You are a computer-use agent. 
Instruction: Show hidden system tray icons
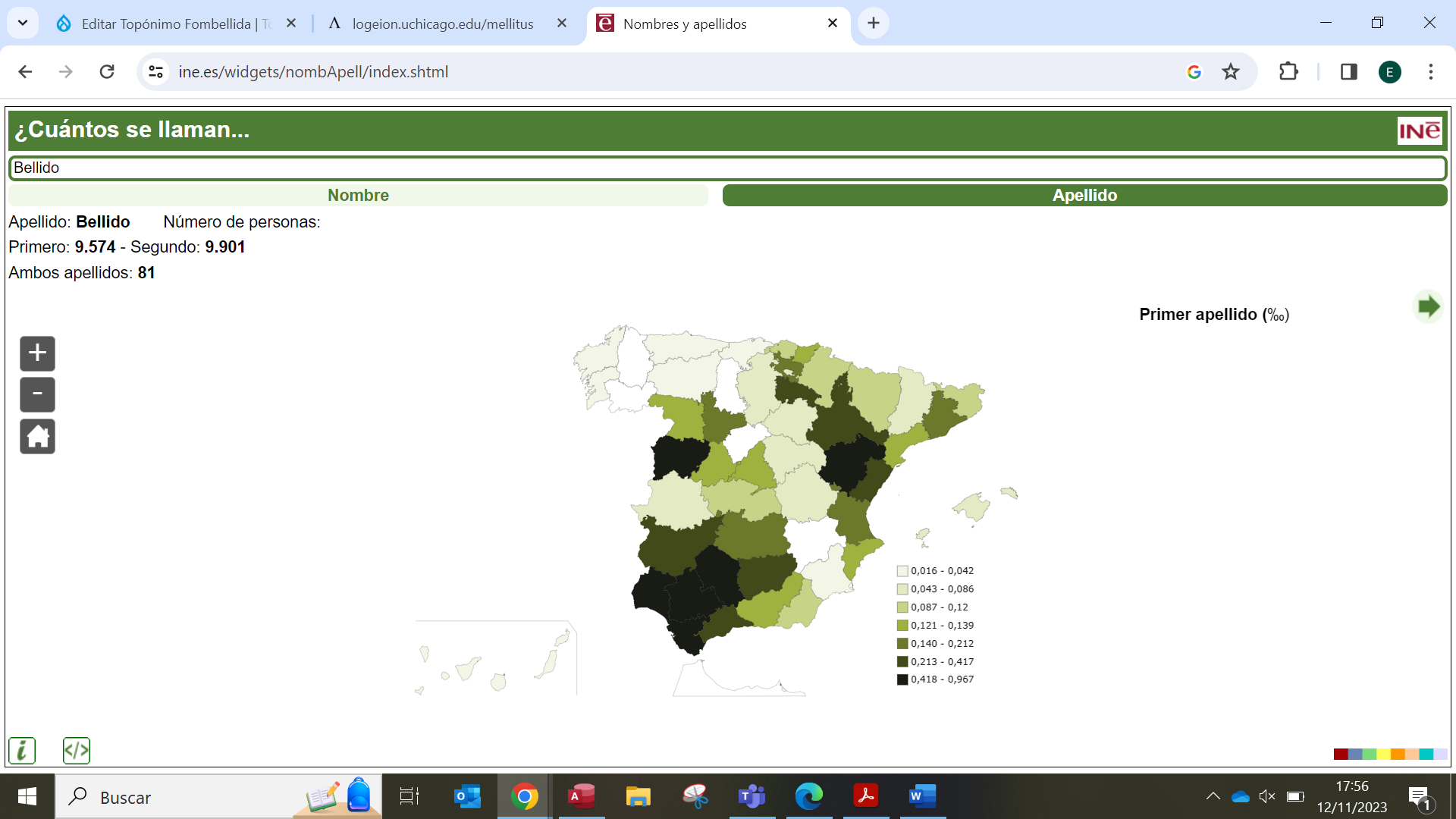coord(1213,796)
